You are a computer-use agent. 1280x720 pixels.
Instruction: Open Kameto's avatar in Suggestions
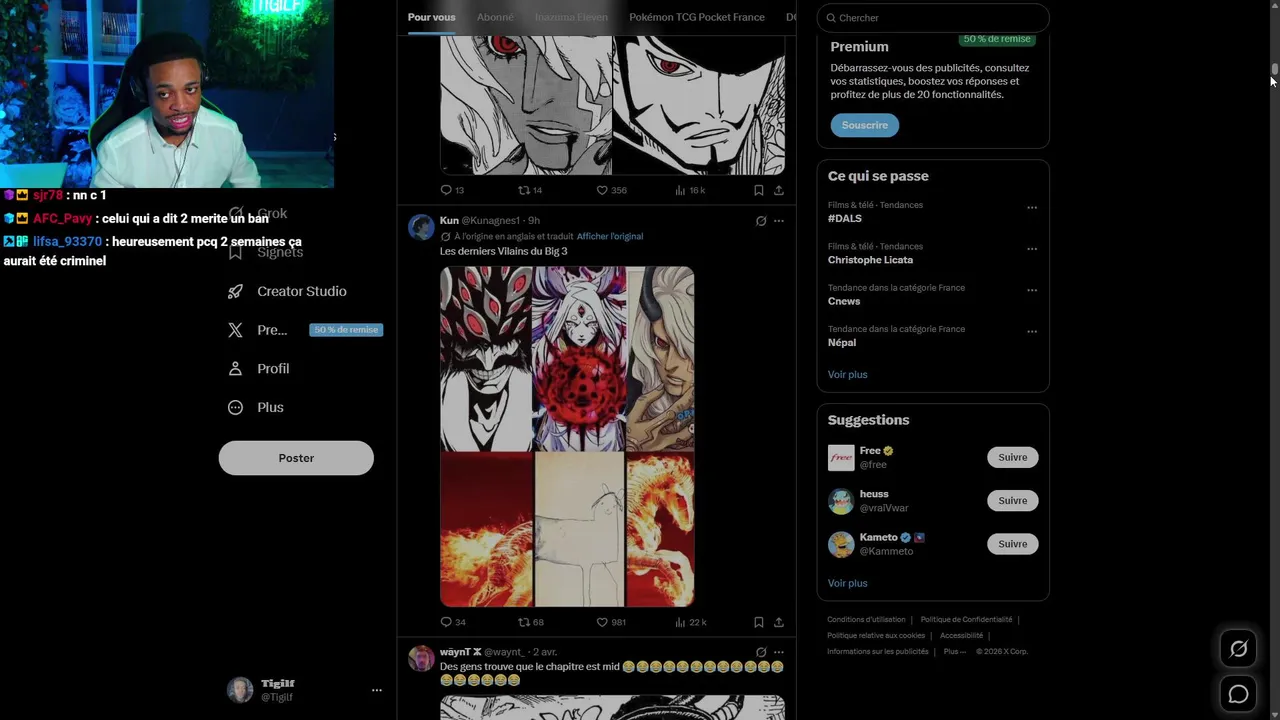(x=841, y=544)
